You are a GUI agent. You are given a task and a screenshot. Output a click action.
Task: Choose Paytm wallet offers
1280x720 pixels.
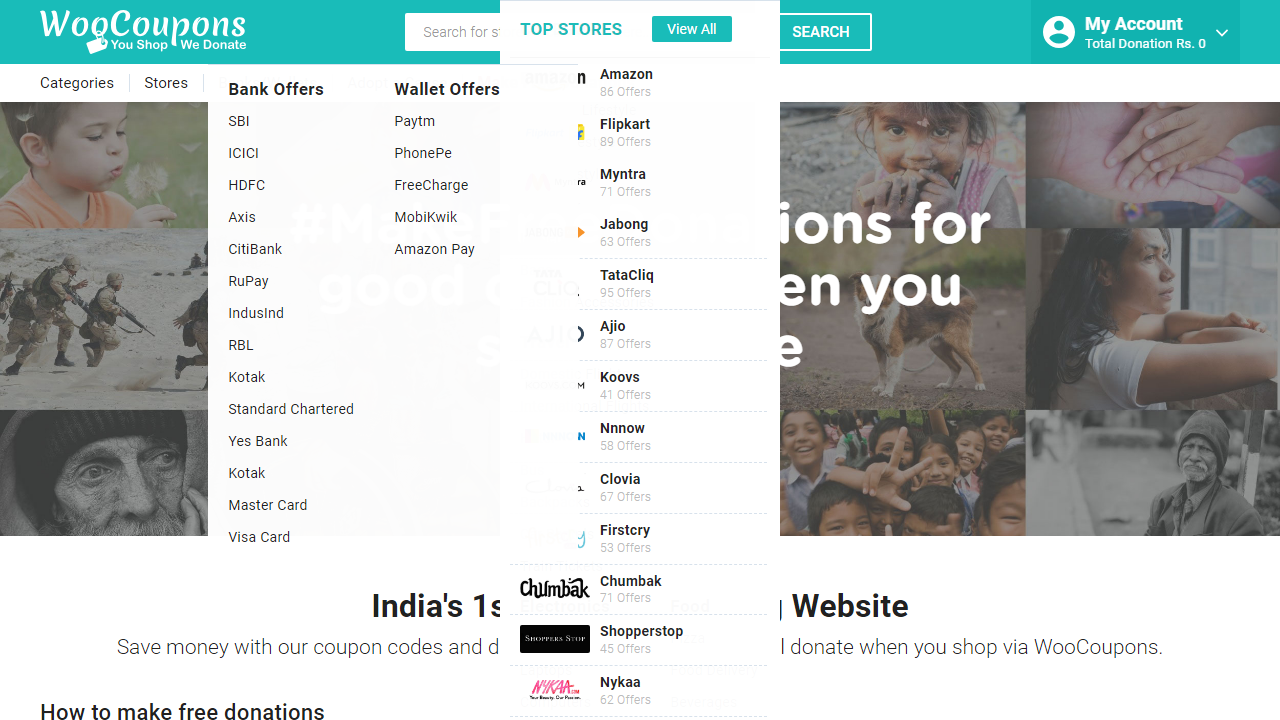414,121
